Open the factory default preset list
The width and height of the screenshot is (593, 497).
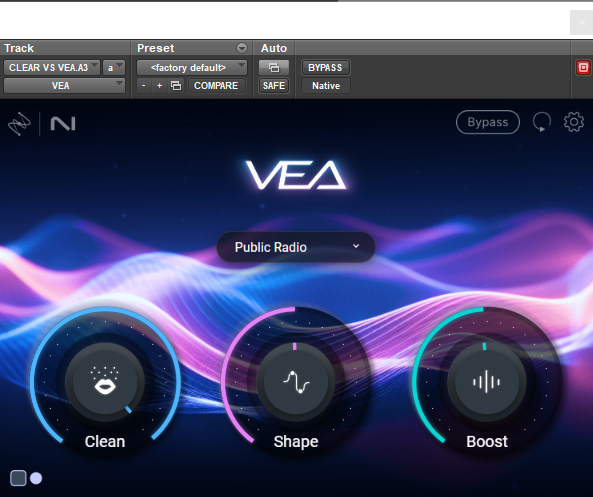tap(192, 68)
